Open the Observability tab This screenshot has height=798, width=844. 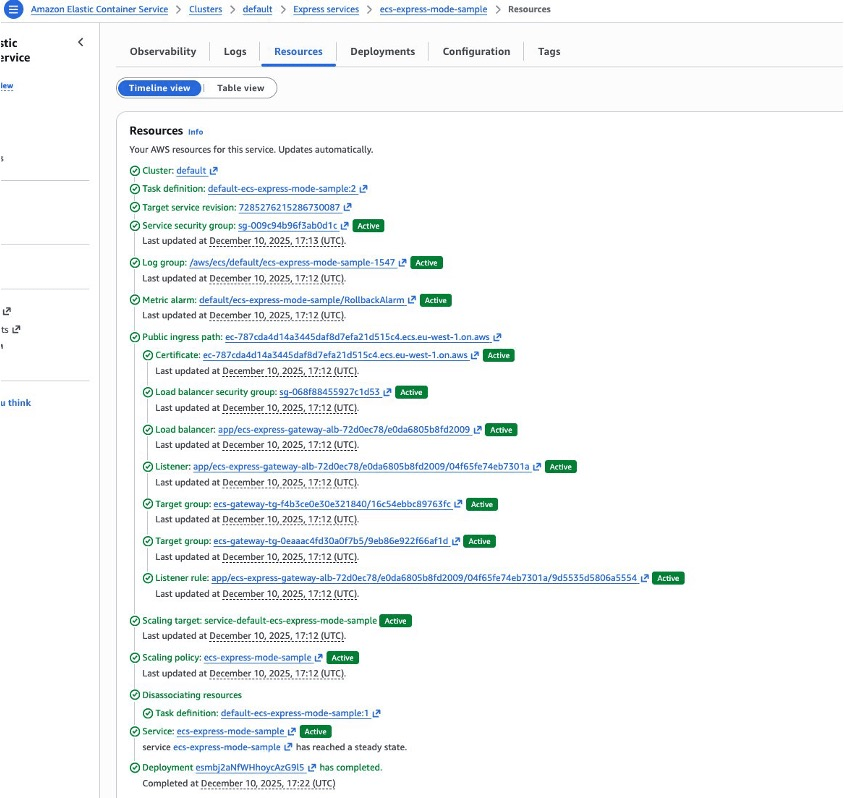[x=163, y=52]
